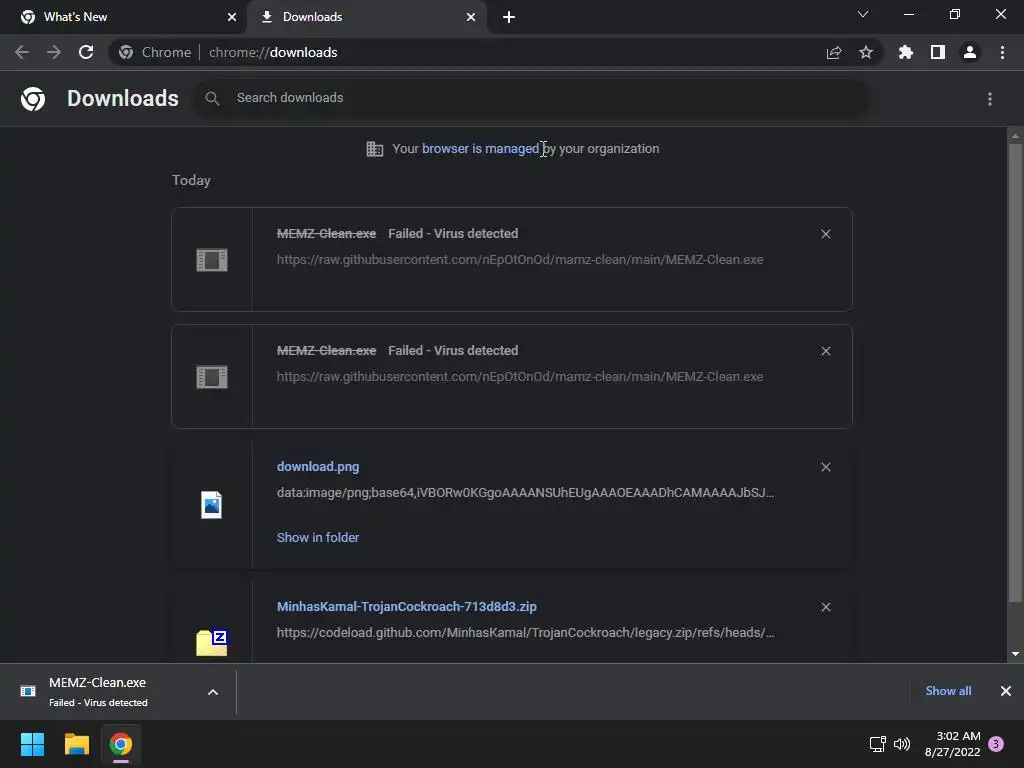Viewport: 1024px width, 768px height.
Task: Click the second MEMZ-Clean.exe source URL
Action: pyautogui.click(x=520, y=377)
